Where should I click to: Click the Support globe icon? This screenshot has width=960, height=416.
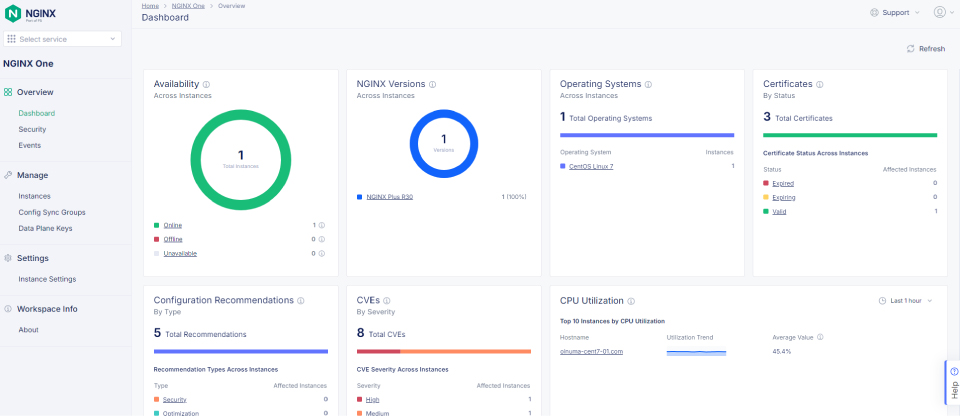[x=874, y=12]
